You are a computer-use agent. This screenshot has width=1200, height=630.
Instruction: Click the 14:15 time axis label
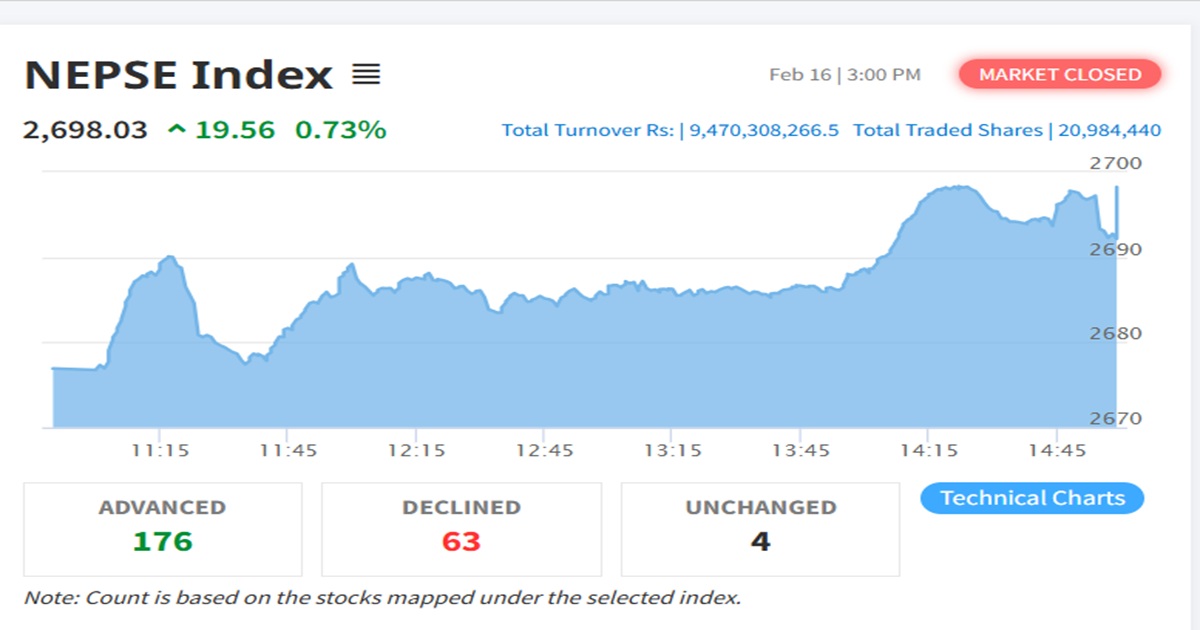tap(929, 451)
